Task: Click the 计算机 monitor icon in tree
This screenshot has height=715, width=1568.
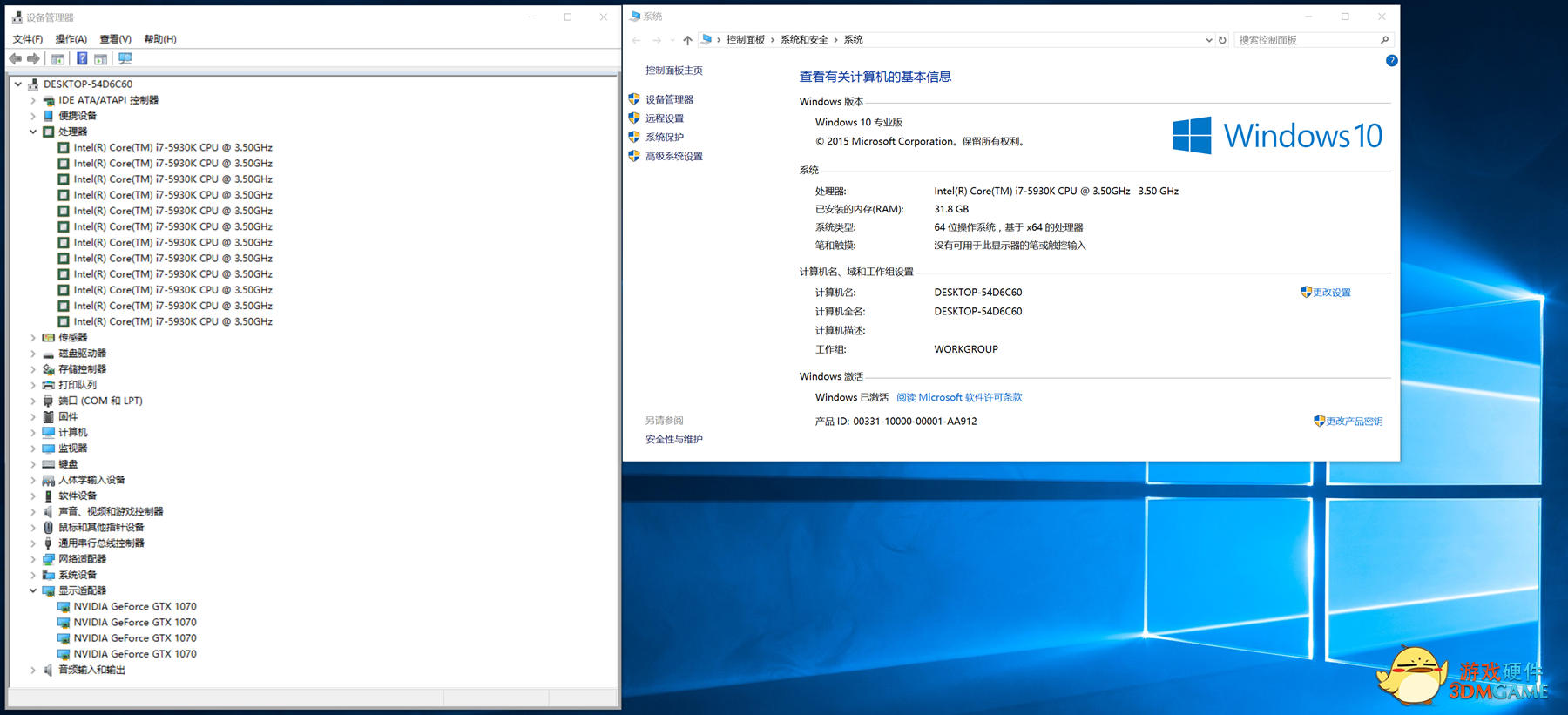Action: tap(49, 433)
